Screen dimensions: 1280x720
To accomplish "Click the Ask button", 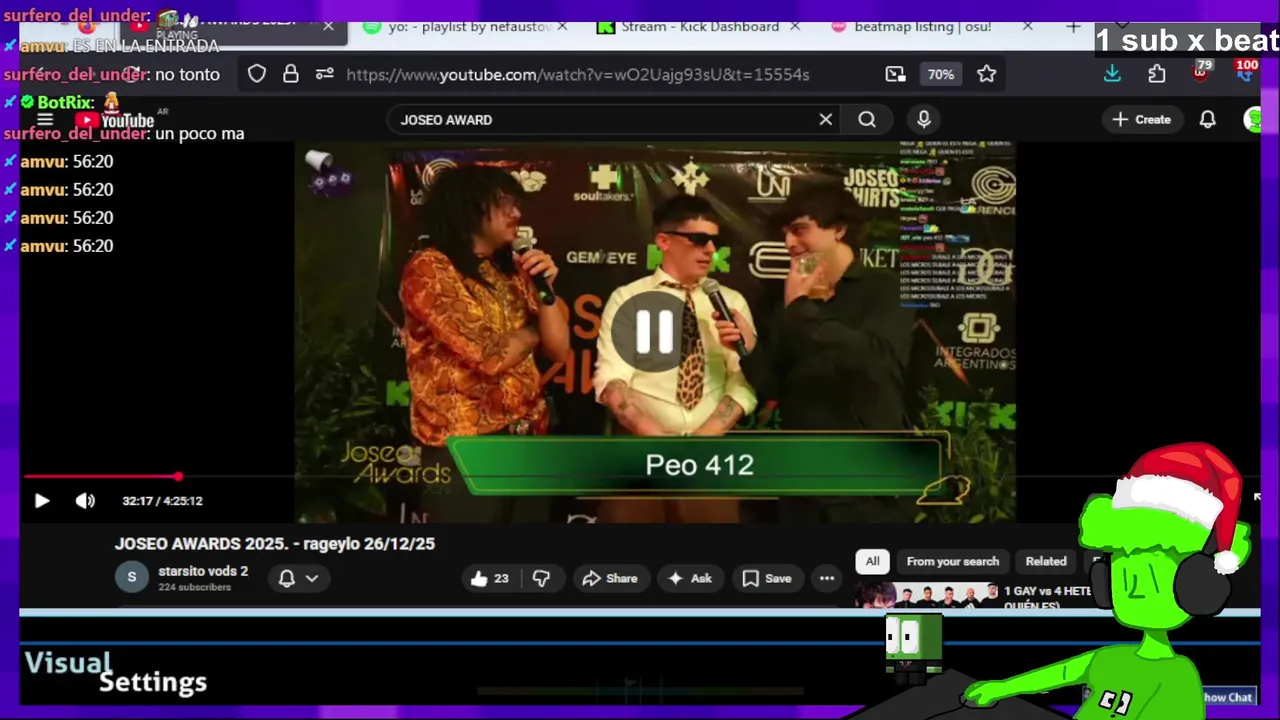I will coord(689,578).
